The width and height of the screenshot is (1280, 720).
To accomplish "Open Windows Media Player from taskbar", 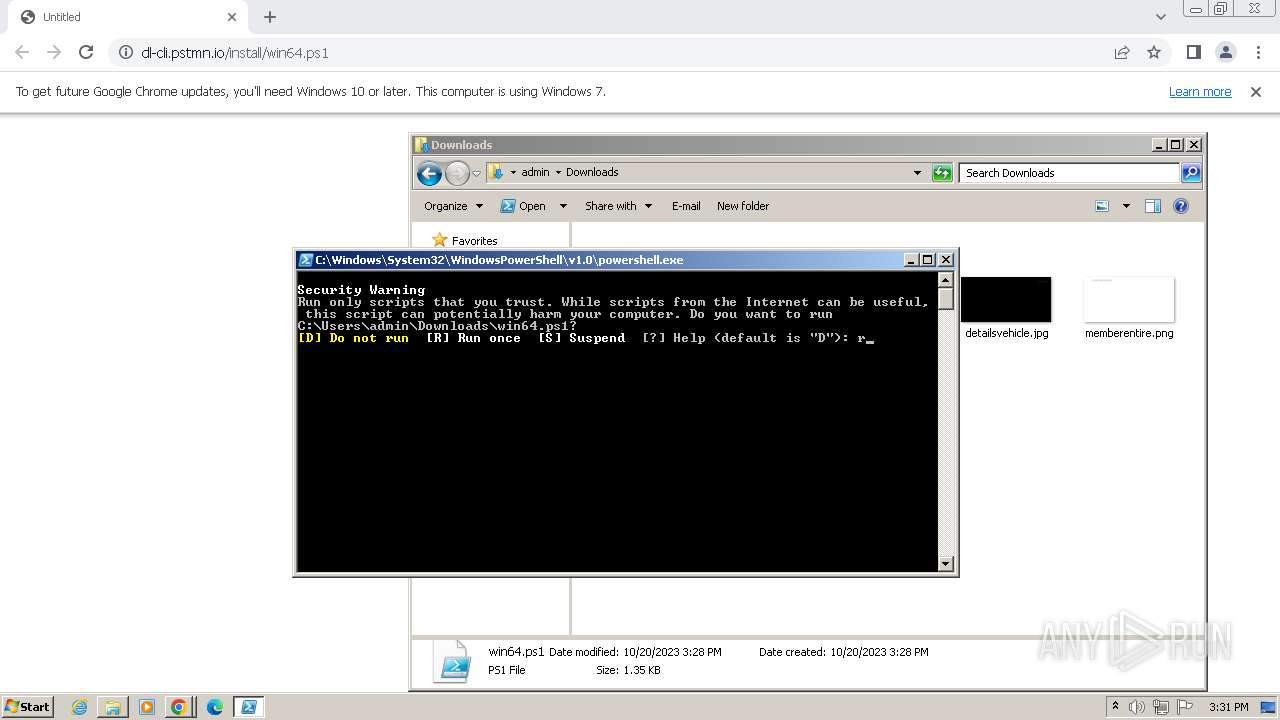I will tap(146, 707).
